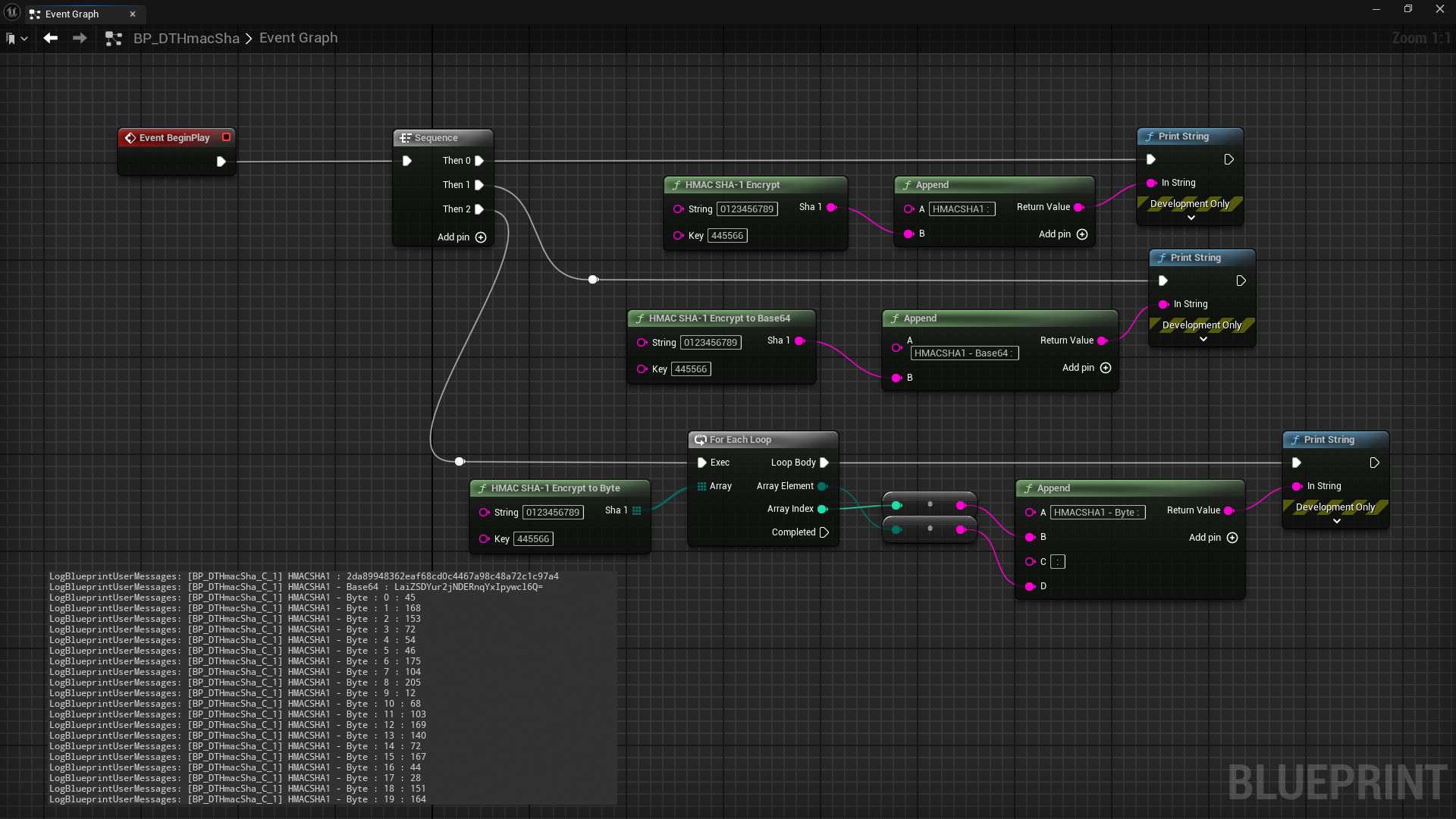Click the Array Index output pin
The width and height of the screenshot is (1456, 819).
point(822,509)
